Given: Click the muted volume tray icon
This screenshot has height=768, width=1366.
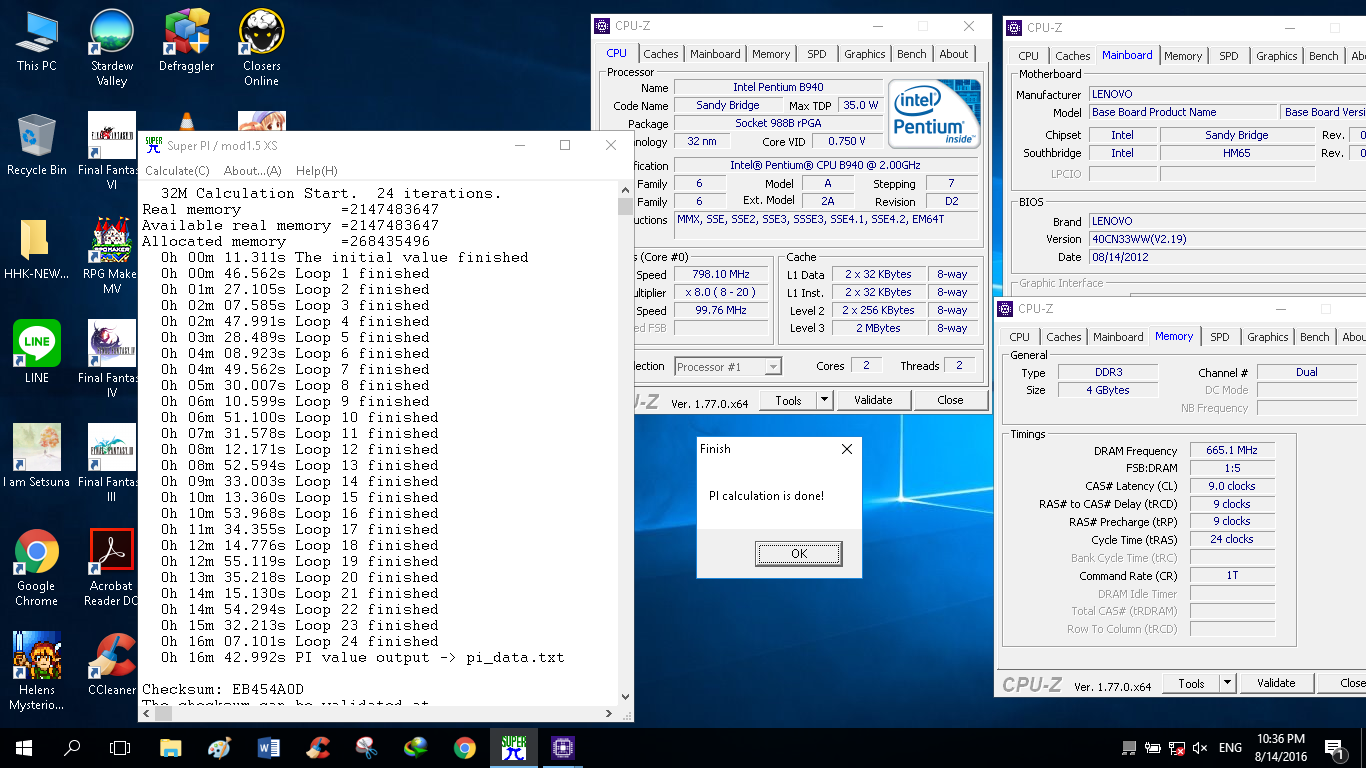Looking at the screenshot, I should point(1200,748).
